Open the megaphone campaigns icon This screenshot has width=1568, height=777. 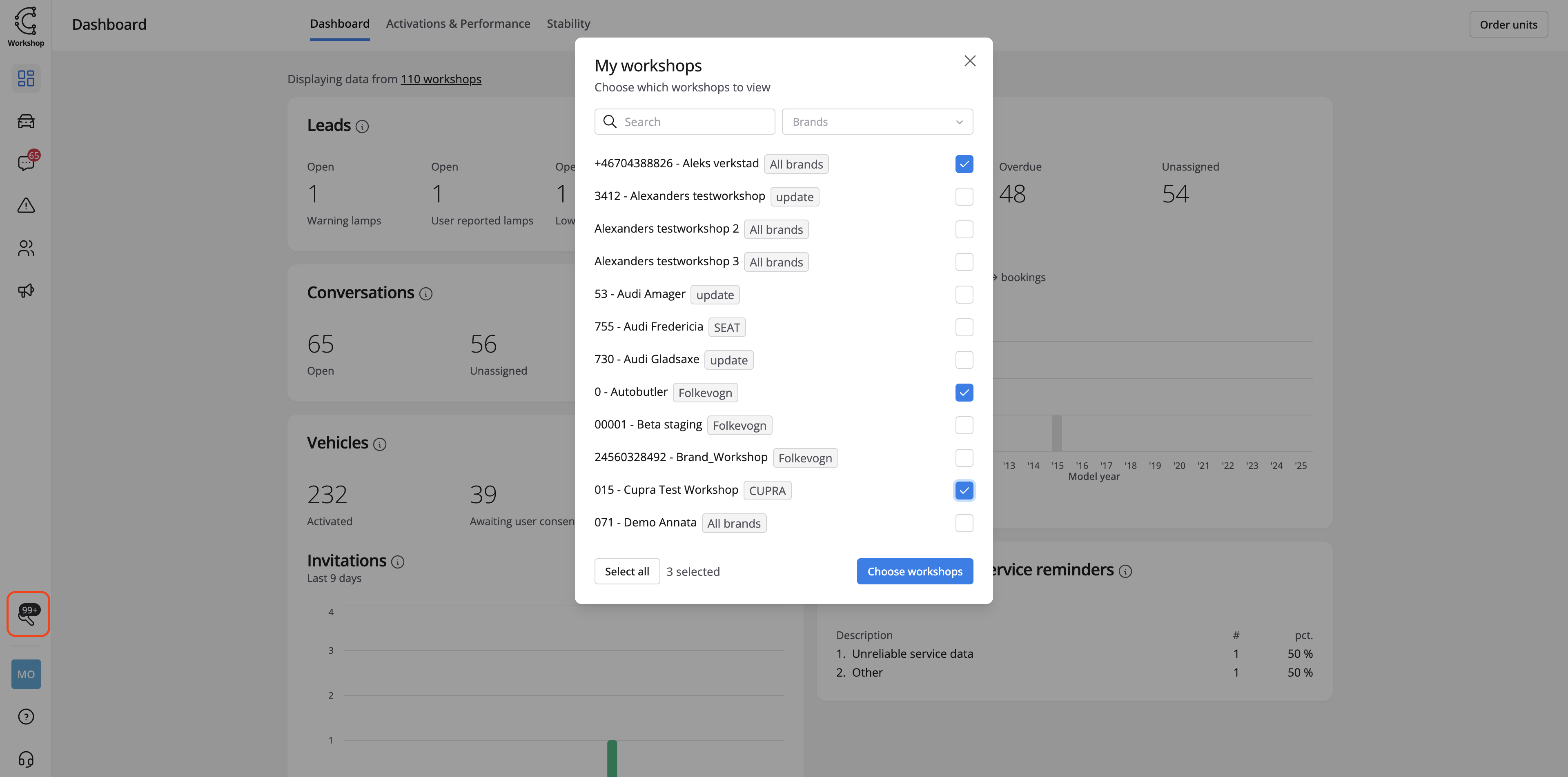click(x=26, y=290)
